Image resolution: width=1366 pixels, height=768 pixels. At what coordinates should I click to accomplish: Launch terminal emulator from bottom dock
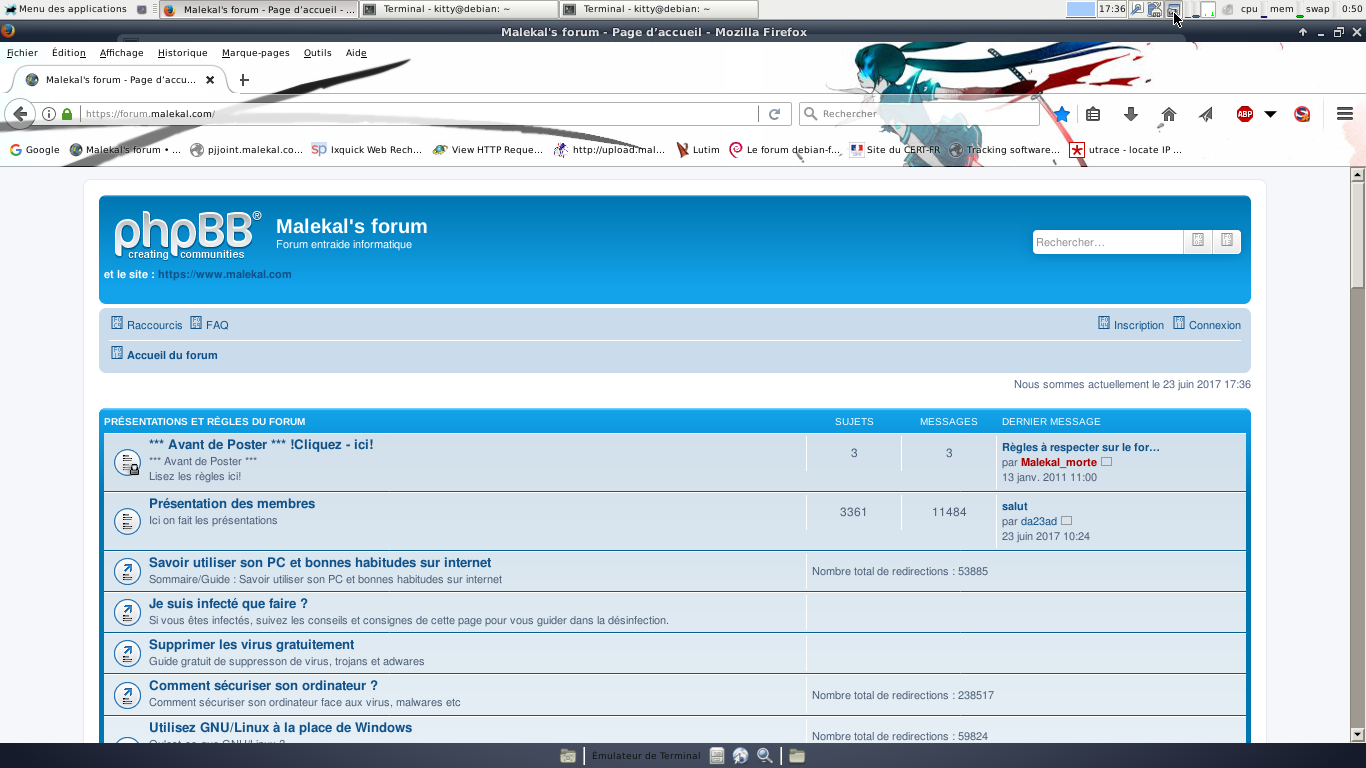point(646,756)
